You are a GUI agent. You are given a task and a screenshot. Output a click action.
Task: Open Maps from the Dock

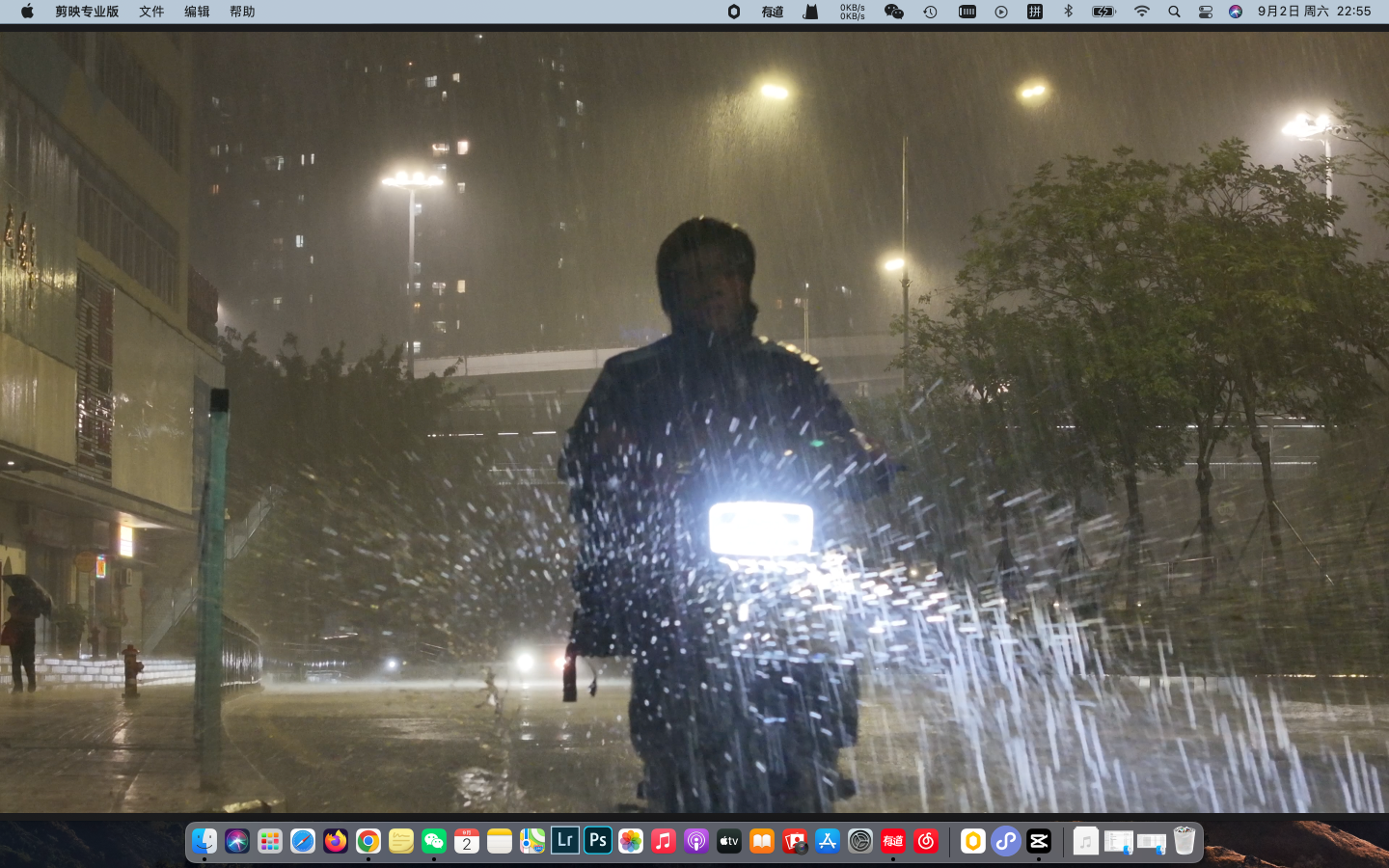(532, 841)
